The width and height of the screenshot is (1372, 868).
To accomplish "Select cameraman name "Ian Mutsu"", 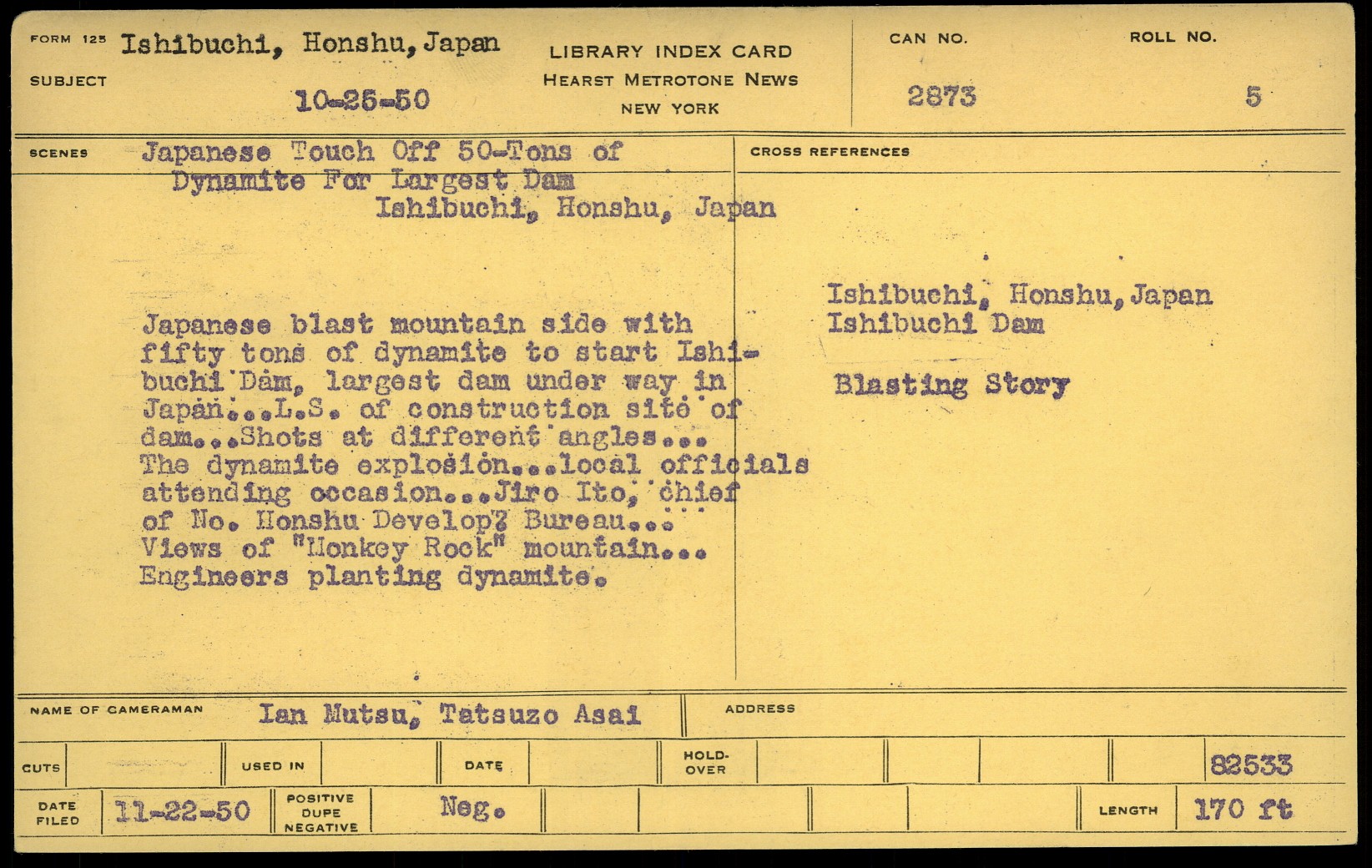I will pos(331,714).
